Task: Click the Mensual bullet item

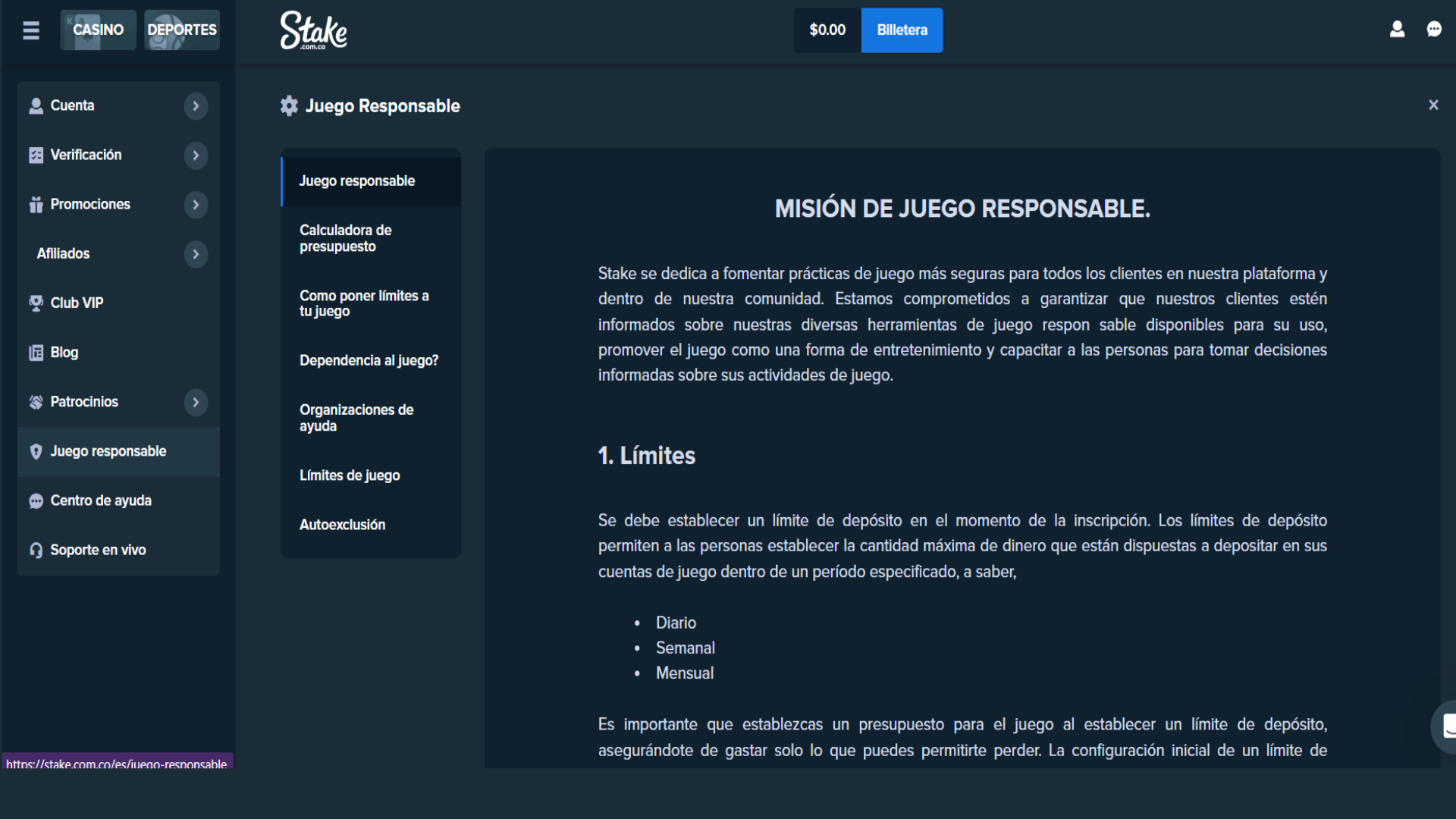Action: click(x=684, y=673)
